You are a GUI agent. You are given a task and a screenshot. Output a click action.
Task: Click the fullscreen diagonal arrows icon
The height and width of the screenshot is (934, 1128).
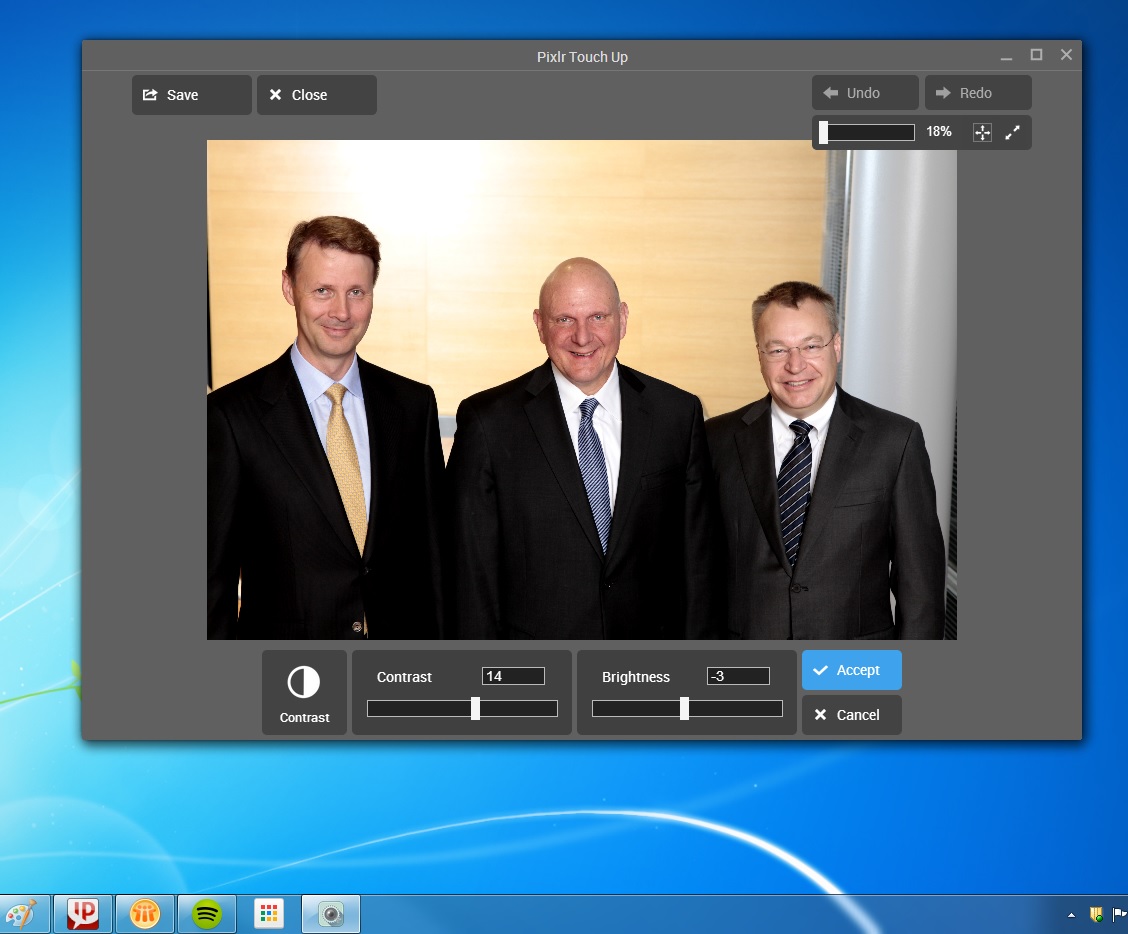1012,132
